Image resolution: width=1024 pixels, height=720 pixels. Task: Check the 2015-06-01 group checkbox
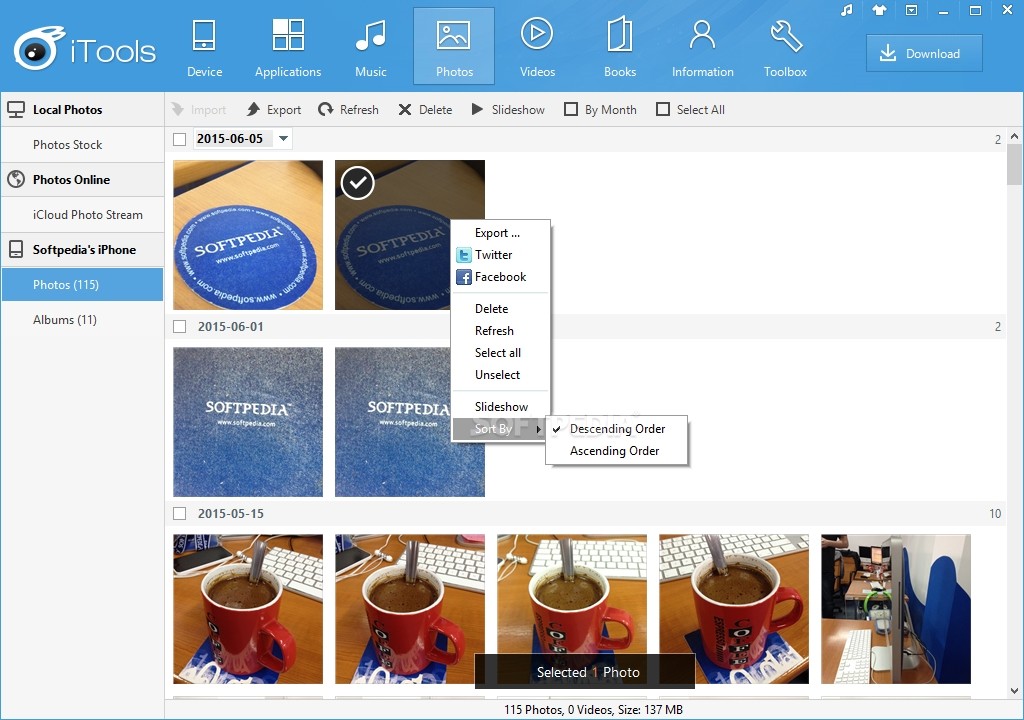(x=180, y=327)
